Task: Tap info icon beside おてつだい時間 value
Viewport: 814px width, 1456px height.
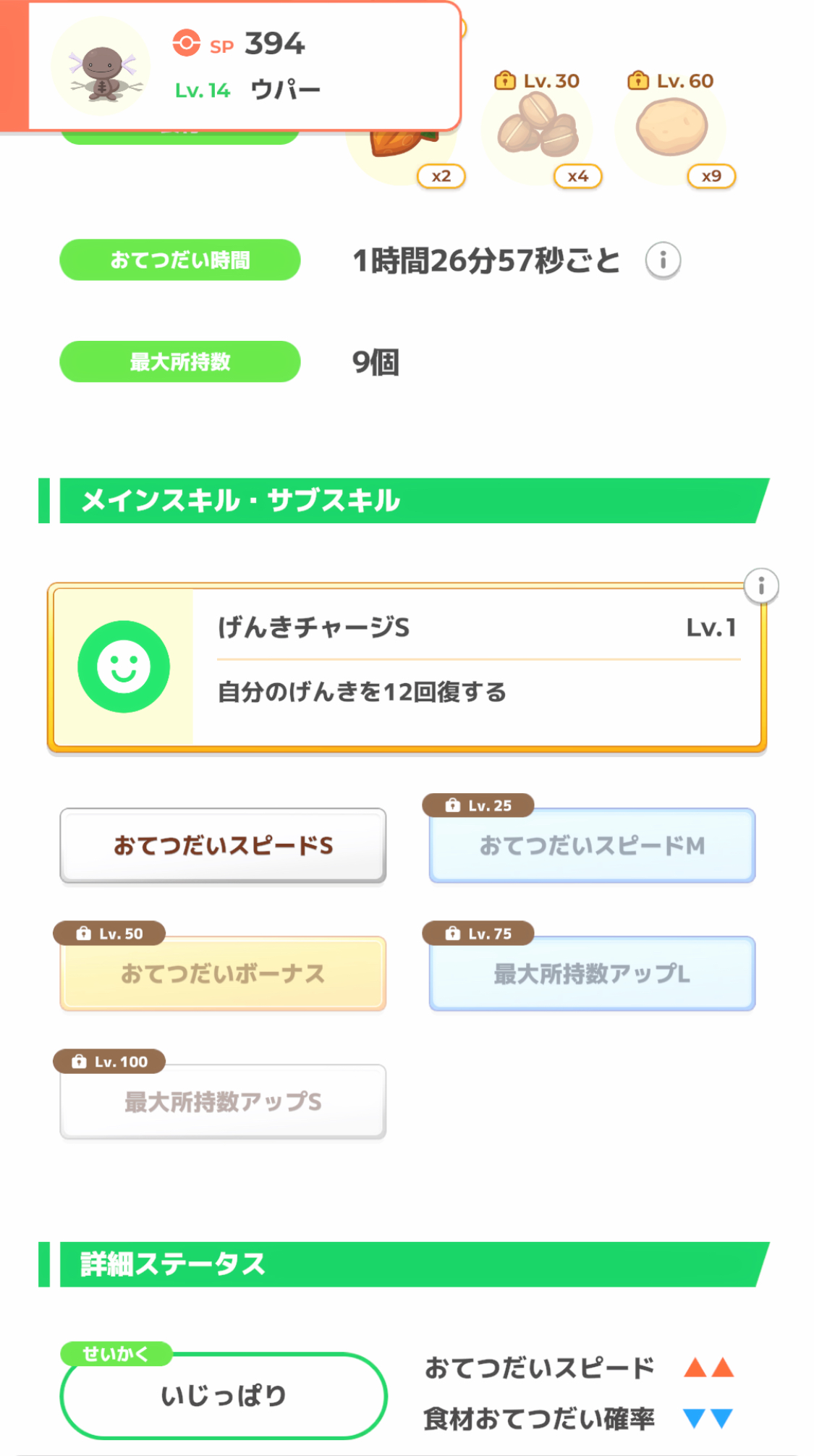Action: click(663, 260)
